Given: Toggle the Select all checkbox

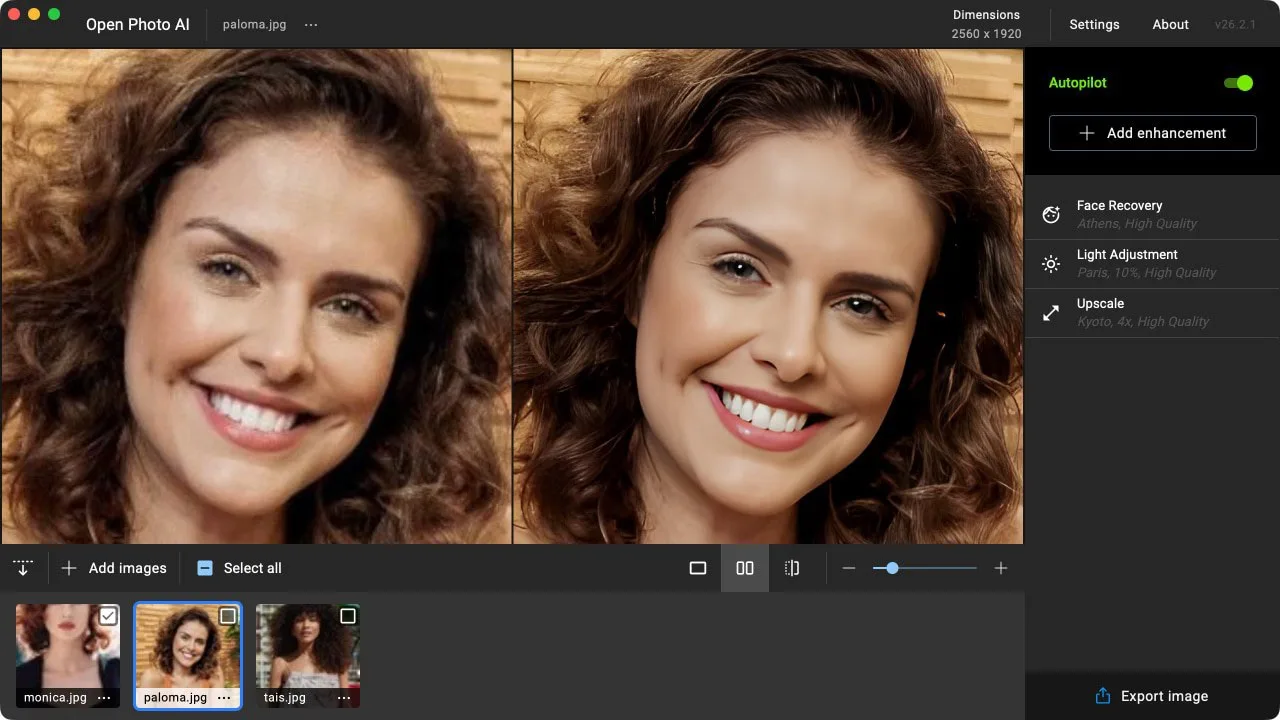Looking at the screenshot, I should pos(205,568).
